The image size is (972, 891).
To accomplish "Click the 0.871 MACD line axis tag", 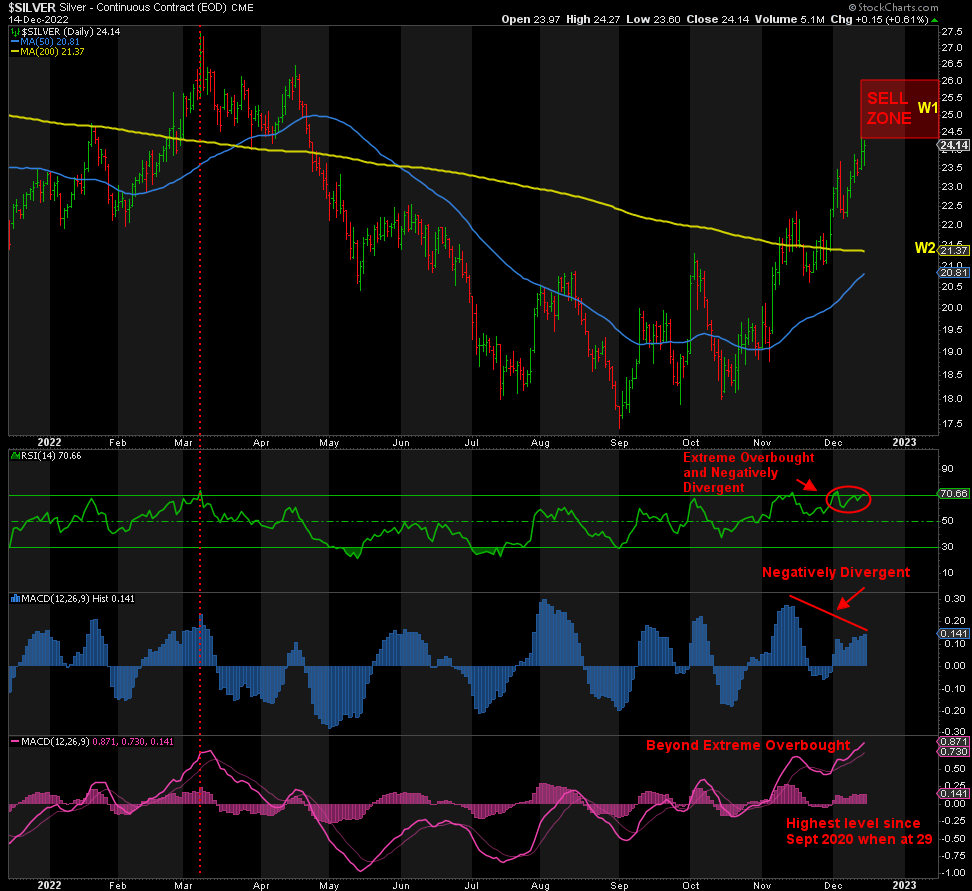I will click(953, 742).
